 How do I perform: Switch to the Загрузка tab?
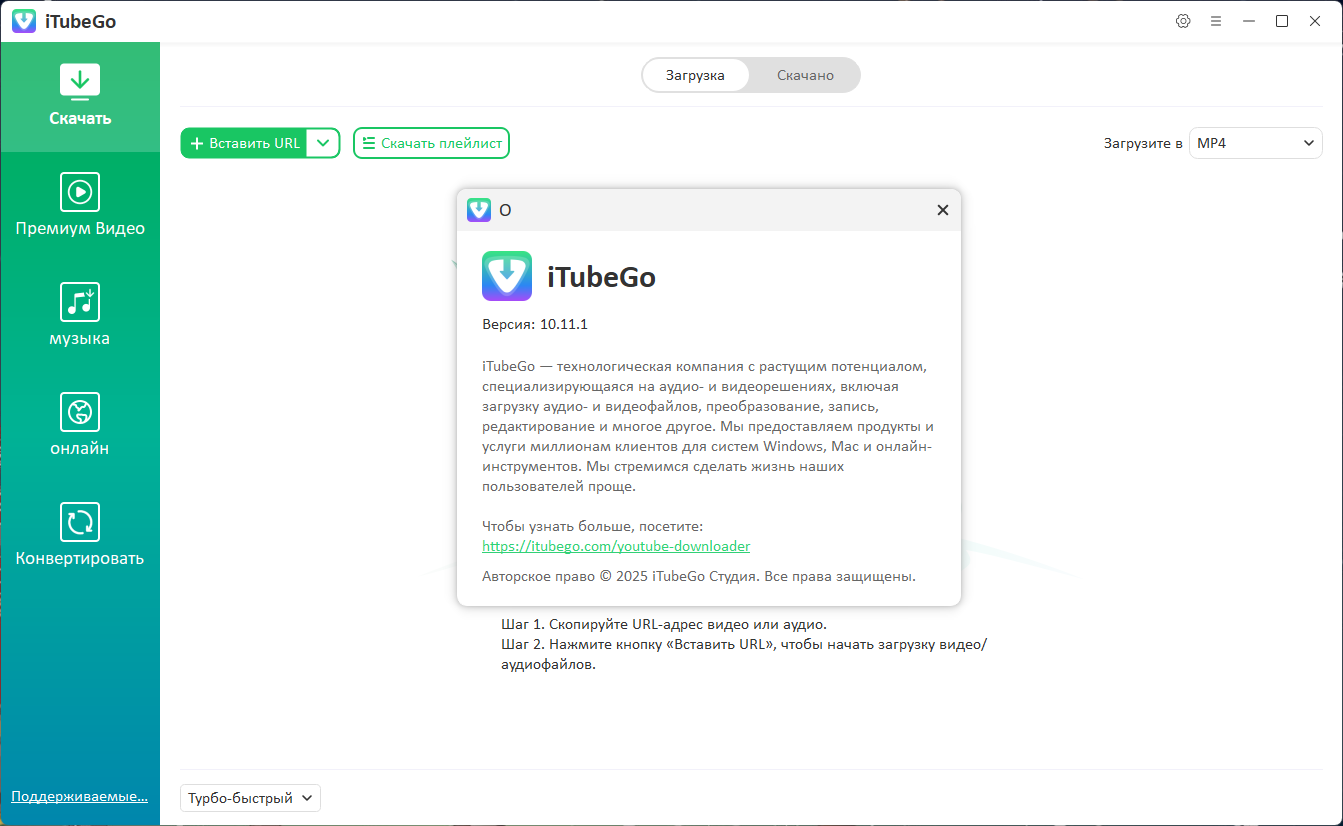pos(695,75)
